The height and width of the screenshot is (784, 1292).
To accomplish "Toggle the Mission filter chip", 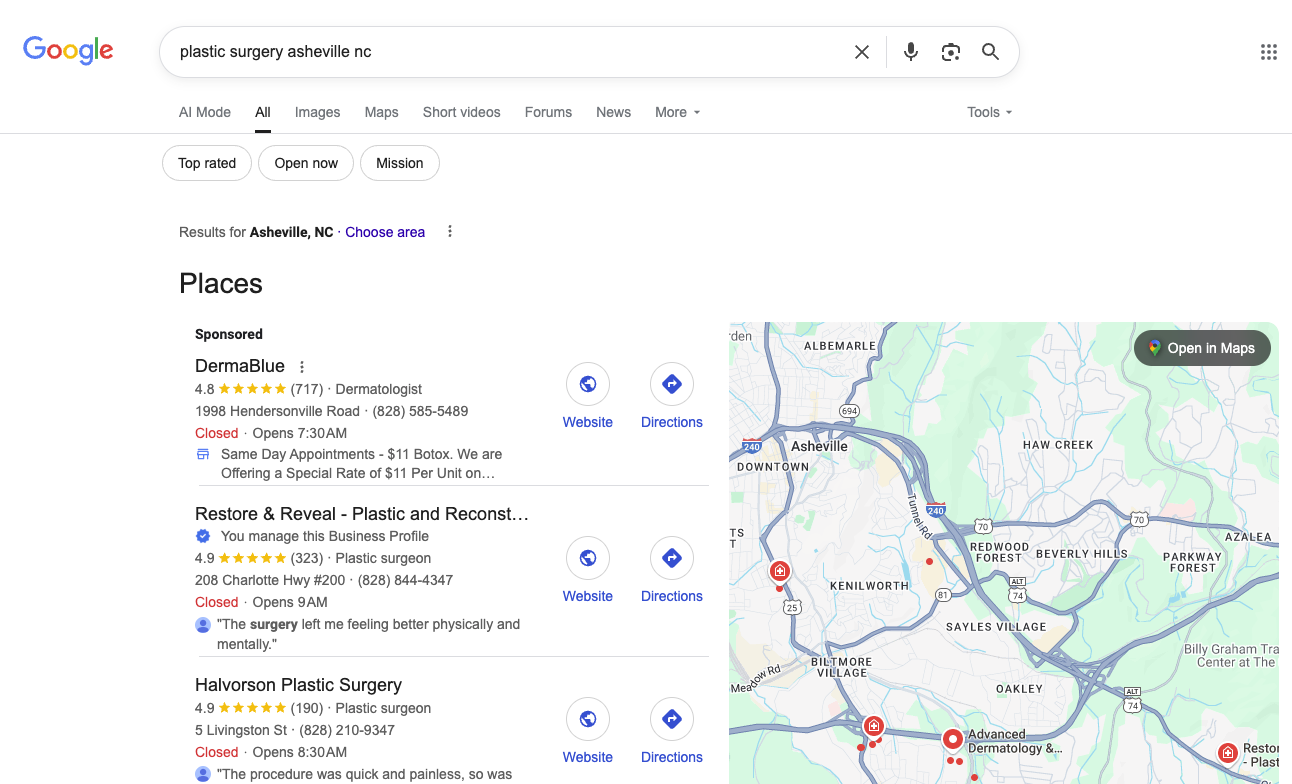I will click(400, 163).
